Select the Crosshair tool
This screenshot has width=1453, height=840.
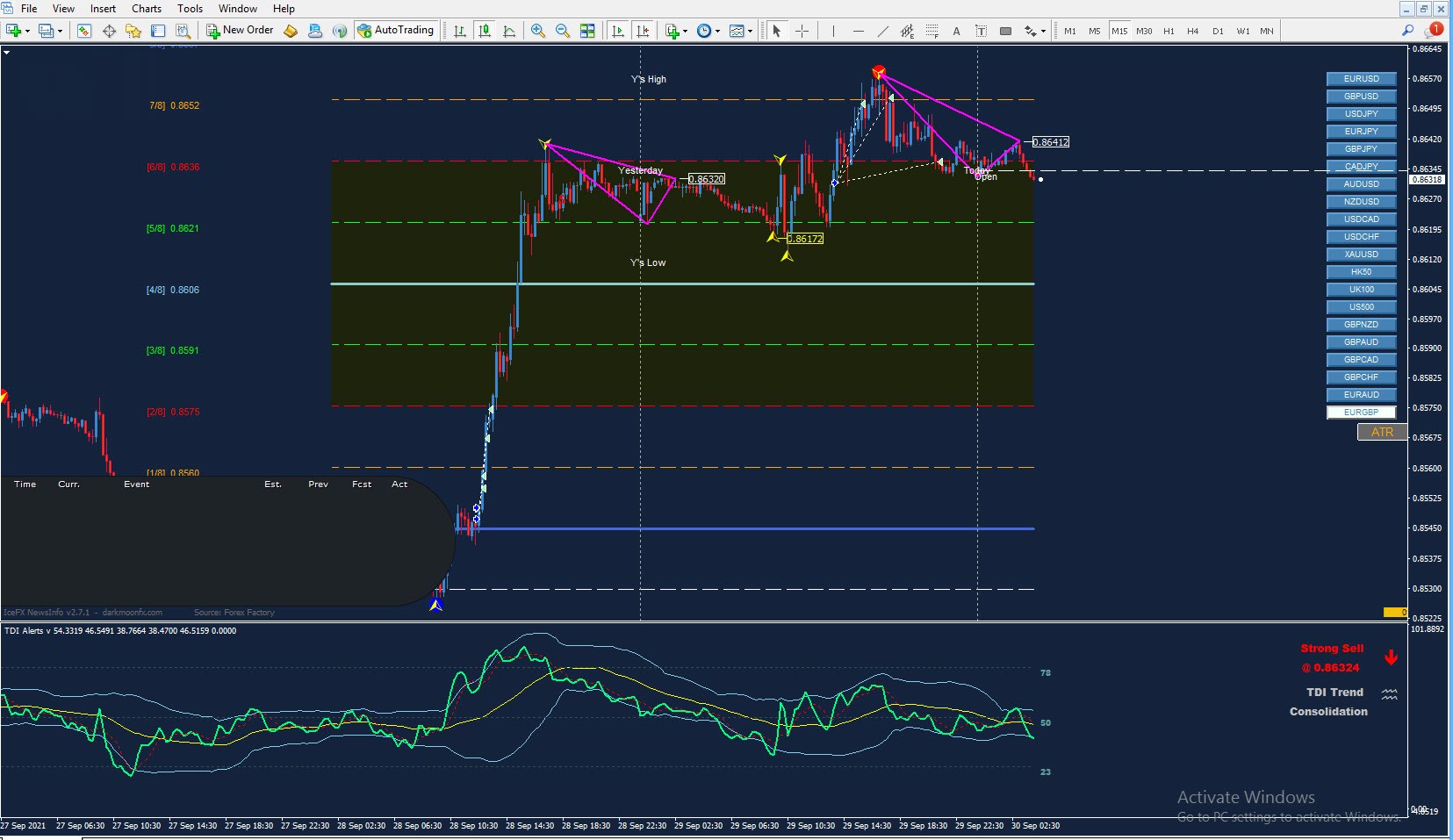coord(802,31)
